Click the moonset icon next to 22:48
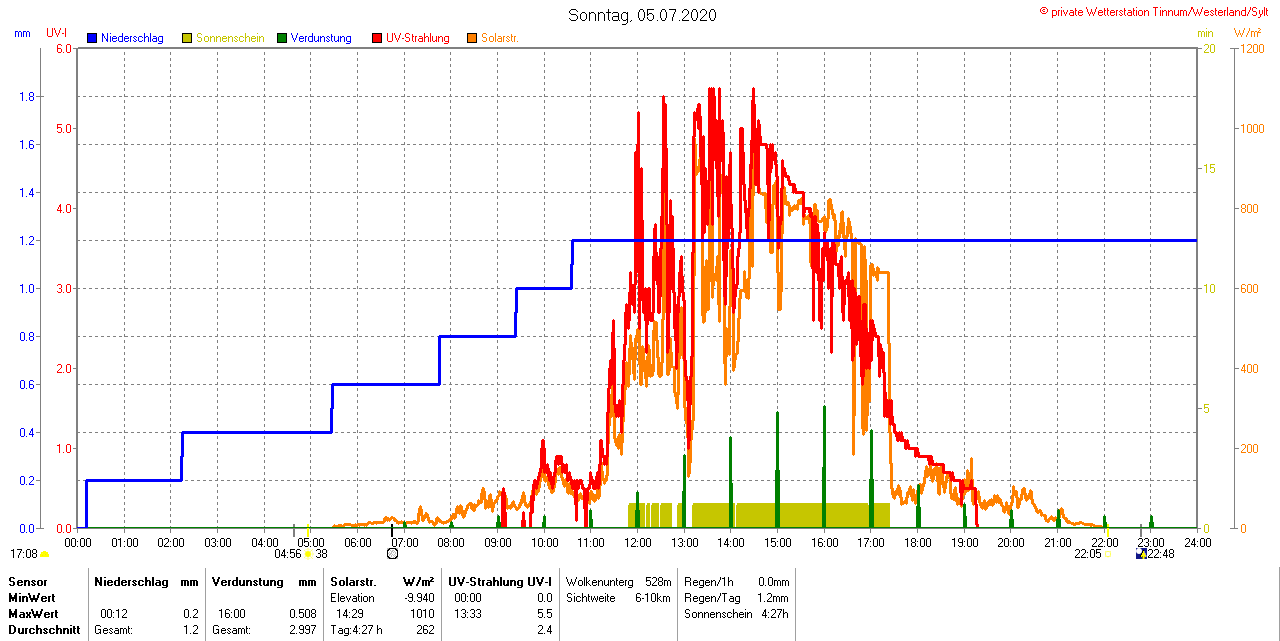The height and width of the screenshot is (641, 1280). 1141,553
